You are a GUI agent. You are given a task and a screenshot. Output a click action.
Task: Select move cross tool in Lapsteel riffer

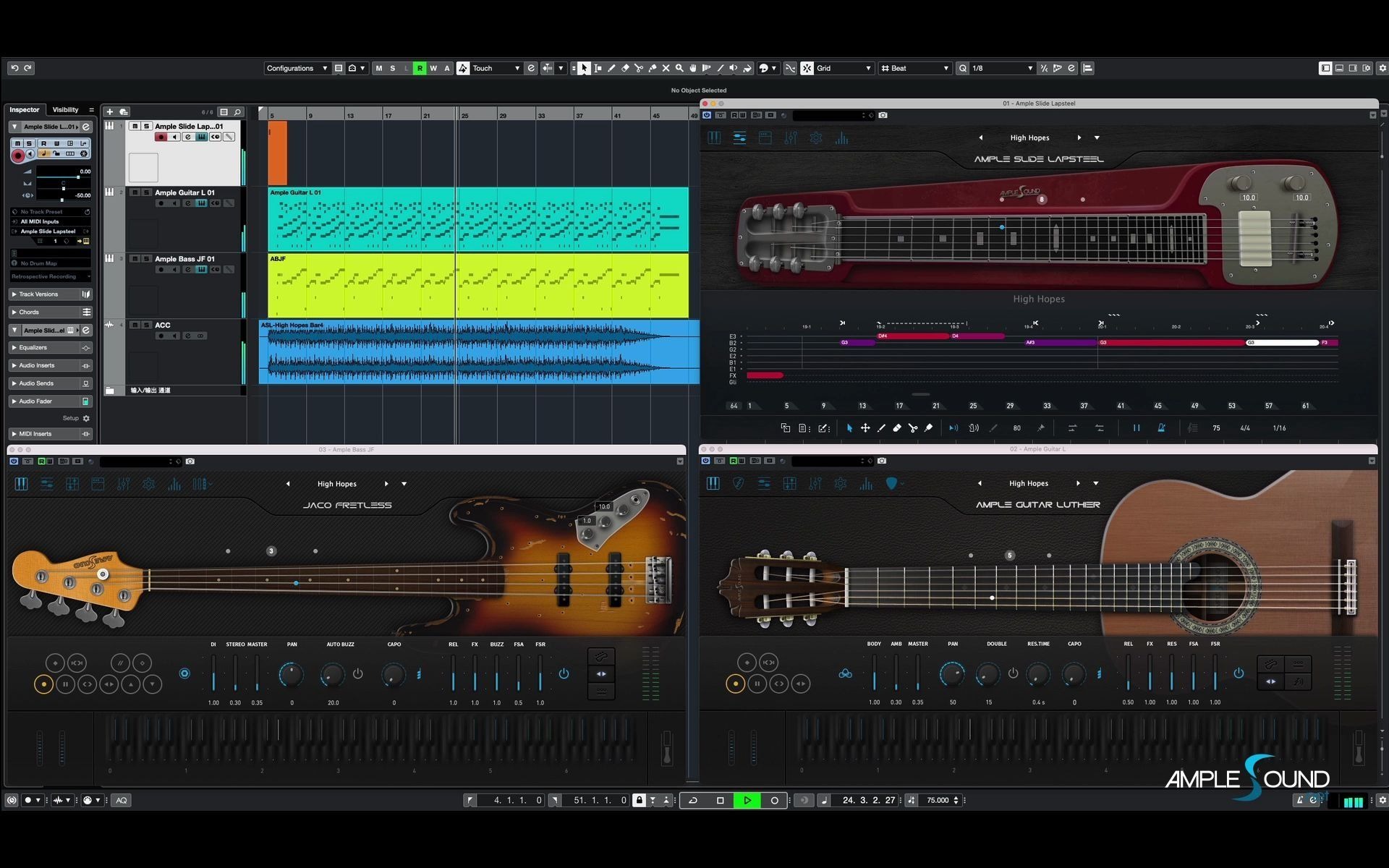[x=865, y=428]
